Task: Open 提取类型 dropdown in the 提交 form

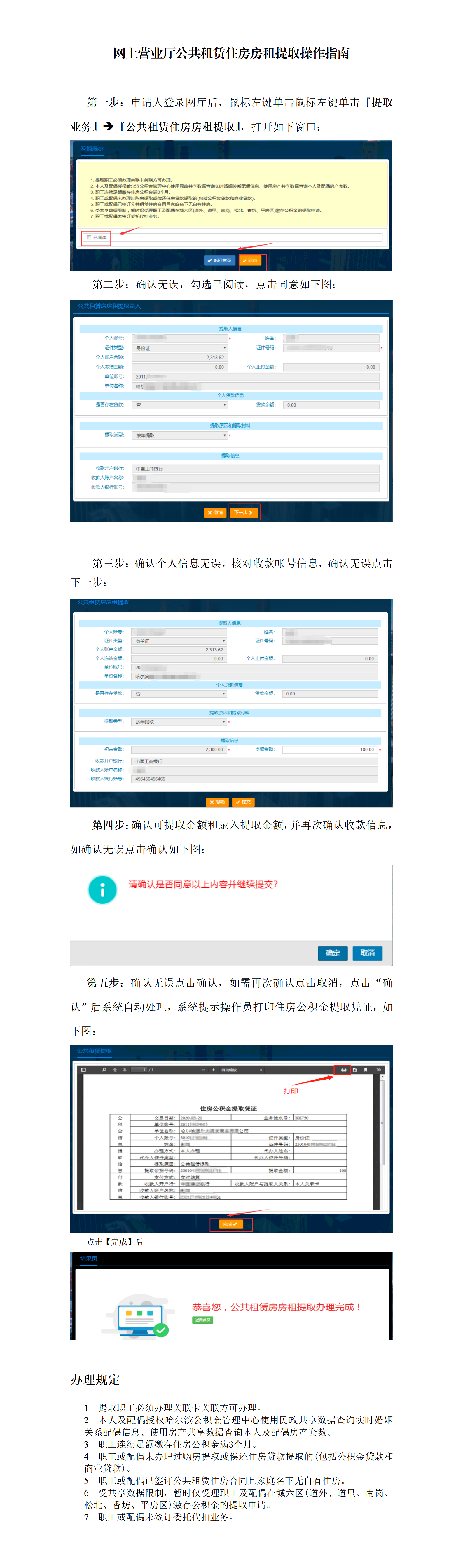Action: 179,722
